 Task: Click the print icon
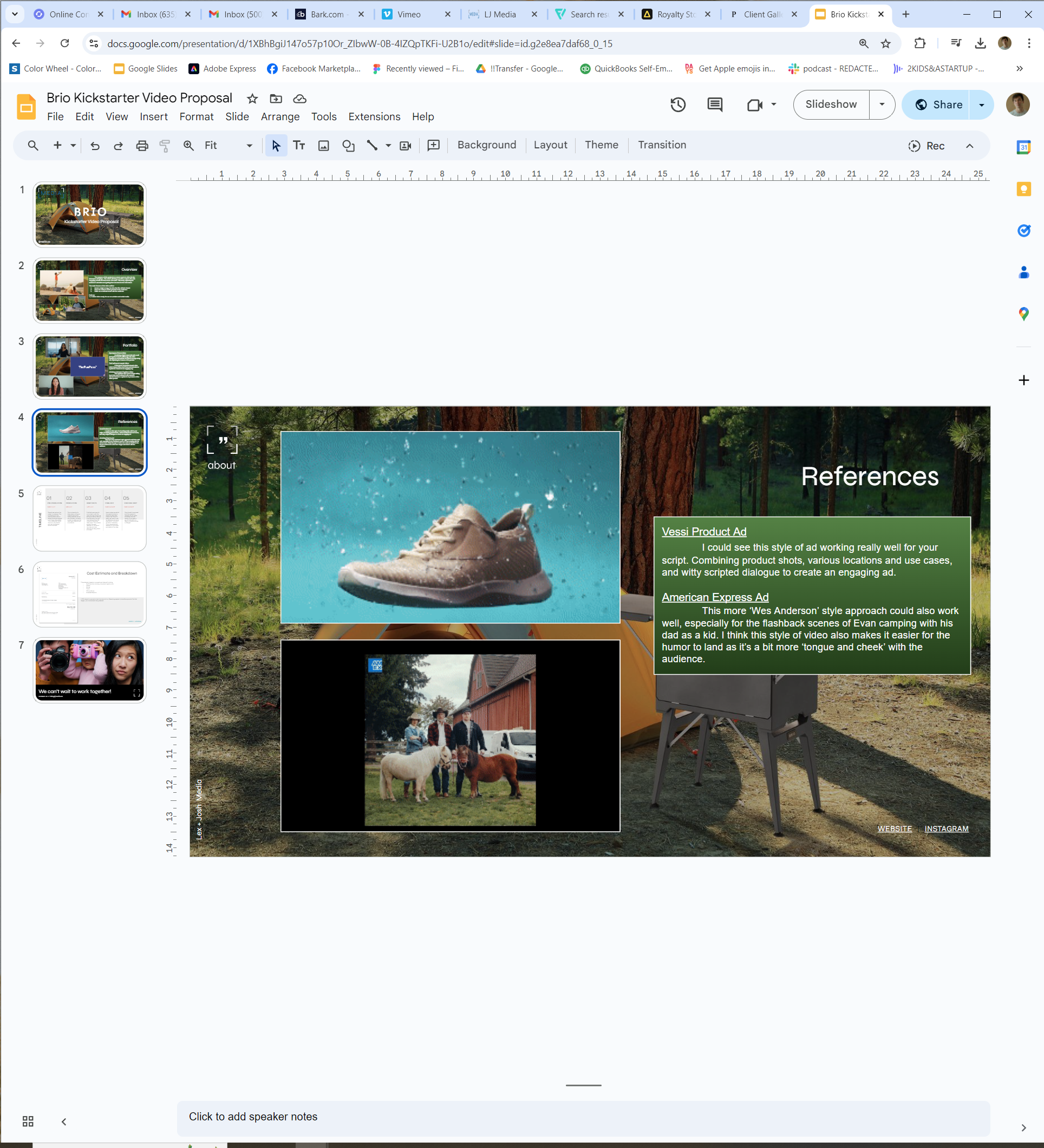(142, 145)
